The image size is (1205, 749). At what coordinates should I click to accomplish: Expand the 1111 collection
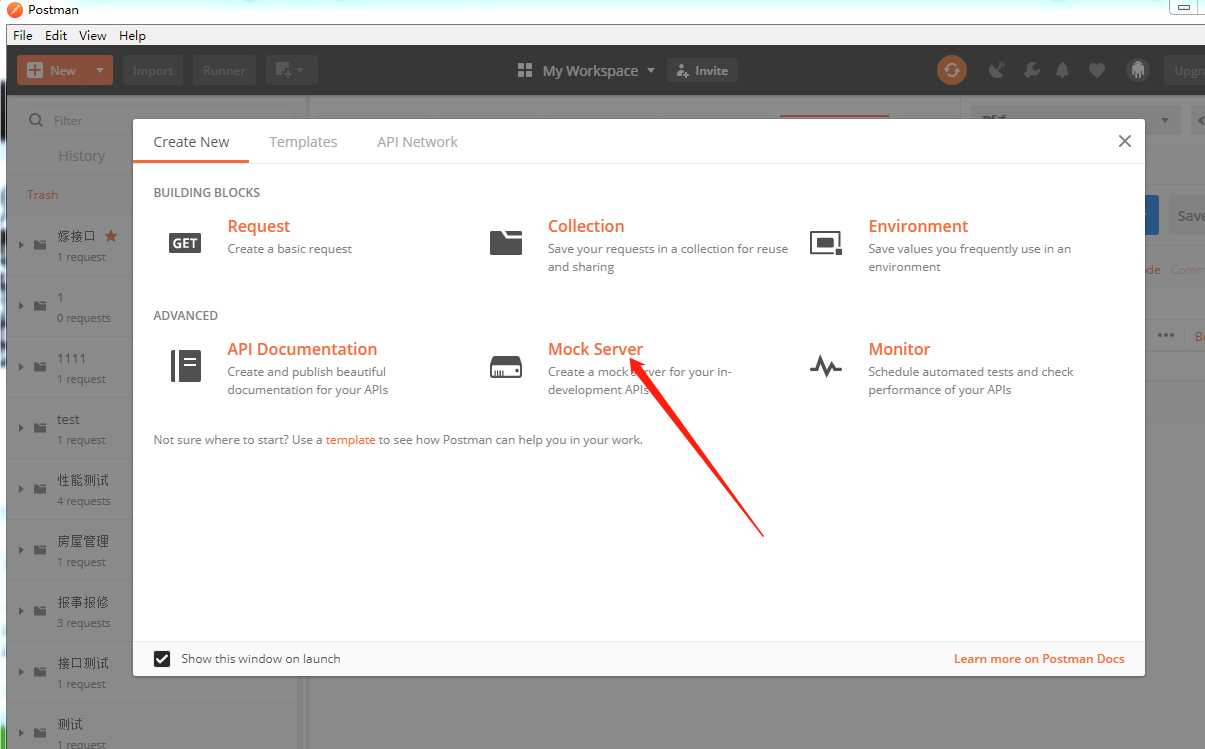click(x=21, y=367)
